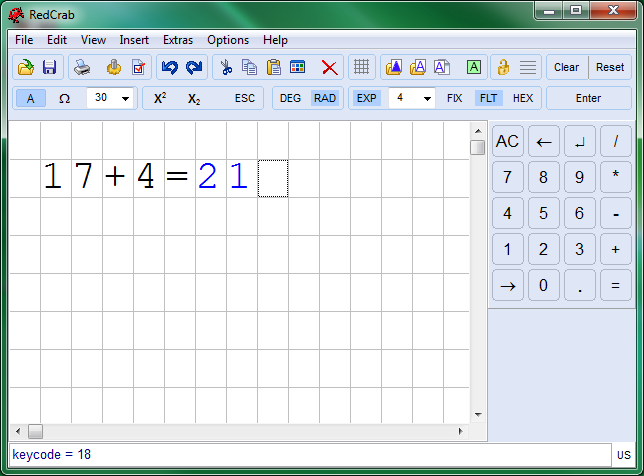Click the red X delete icon

329,67
